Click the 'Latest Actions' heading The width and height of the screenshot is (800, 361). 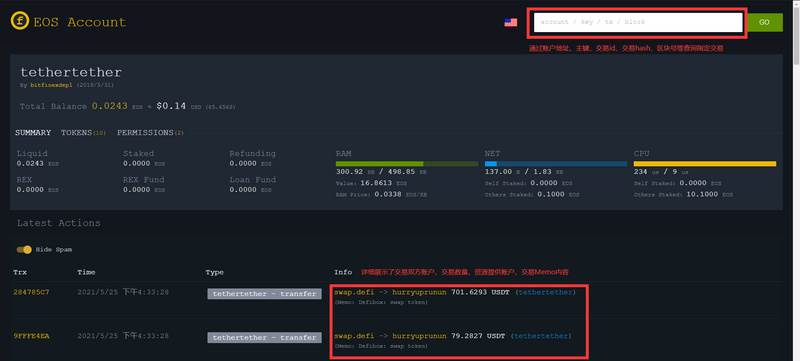point(59,223)
